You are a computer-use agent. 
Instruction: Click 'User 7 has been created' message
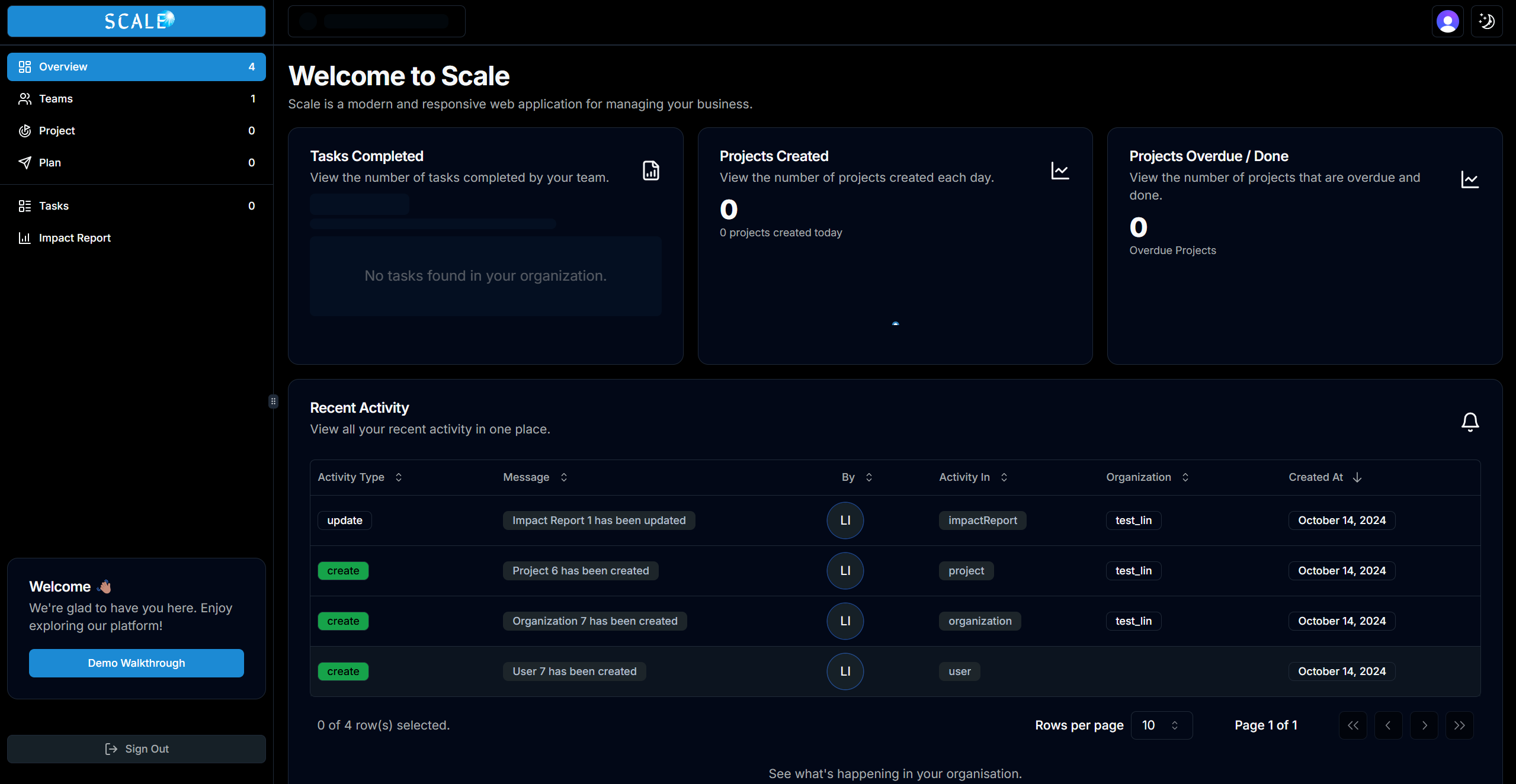575,671
